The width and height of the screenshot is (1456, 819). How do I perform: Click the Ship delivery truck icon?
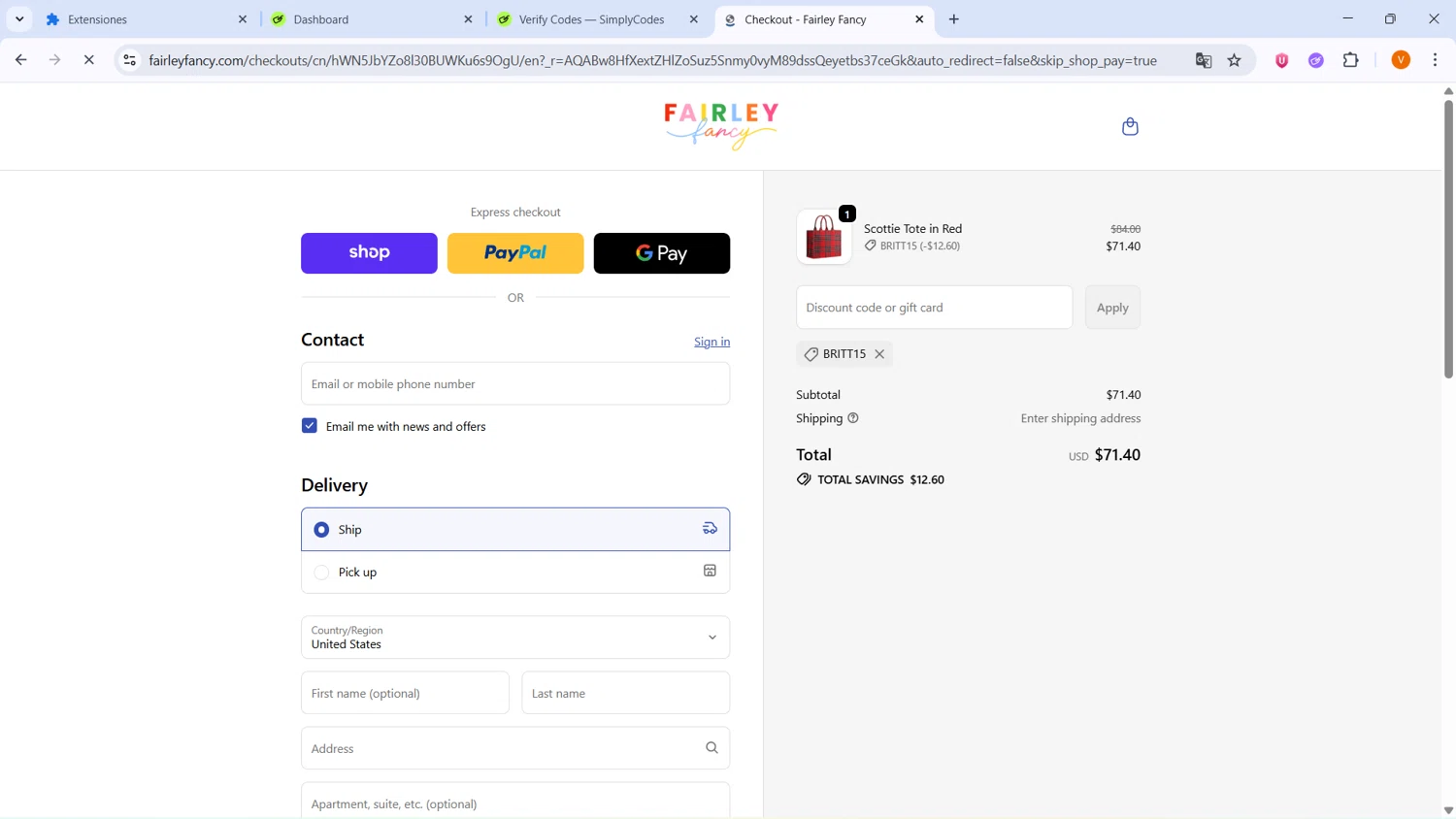point(711,529)
